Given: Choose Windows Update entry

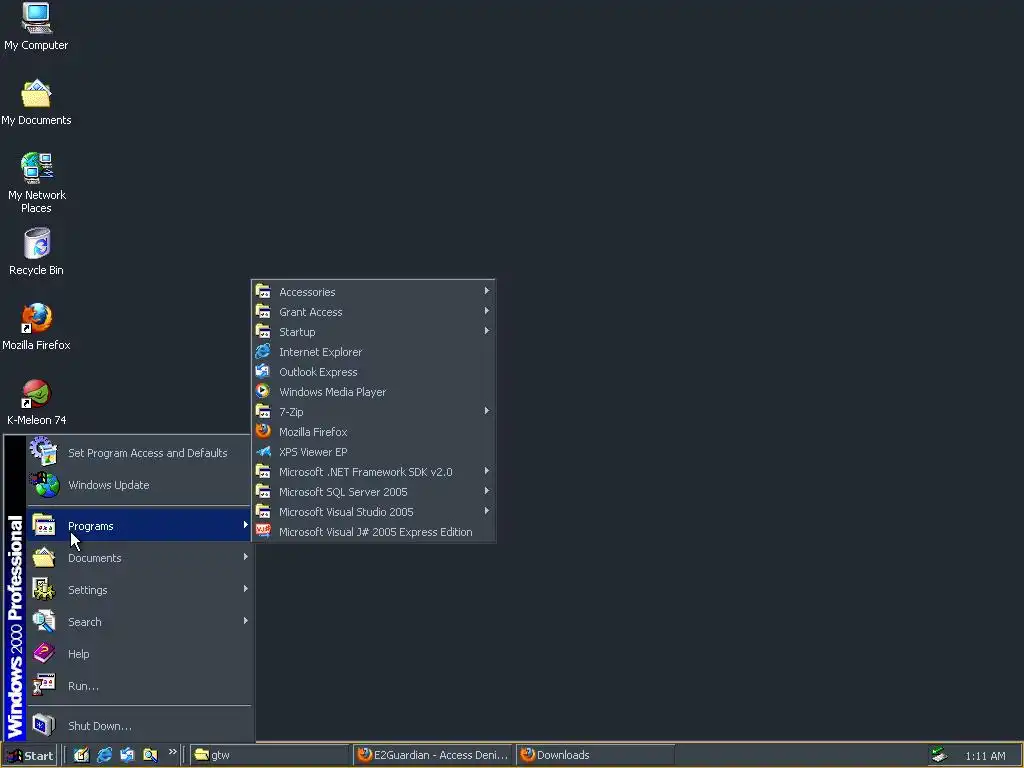Looking at the screenshot, I should 139,485.
